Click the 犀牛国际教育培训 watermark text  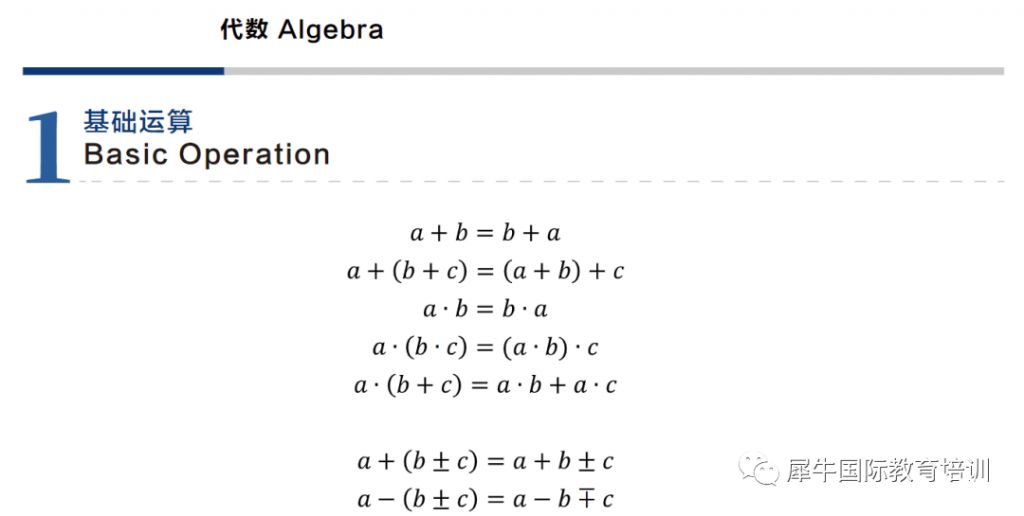click(888, 470)
